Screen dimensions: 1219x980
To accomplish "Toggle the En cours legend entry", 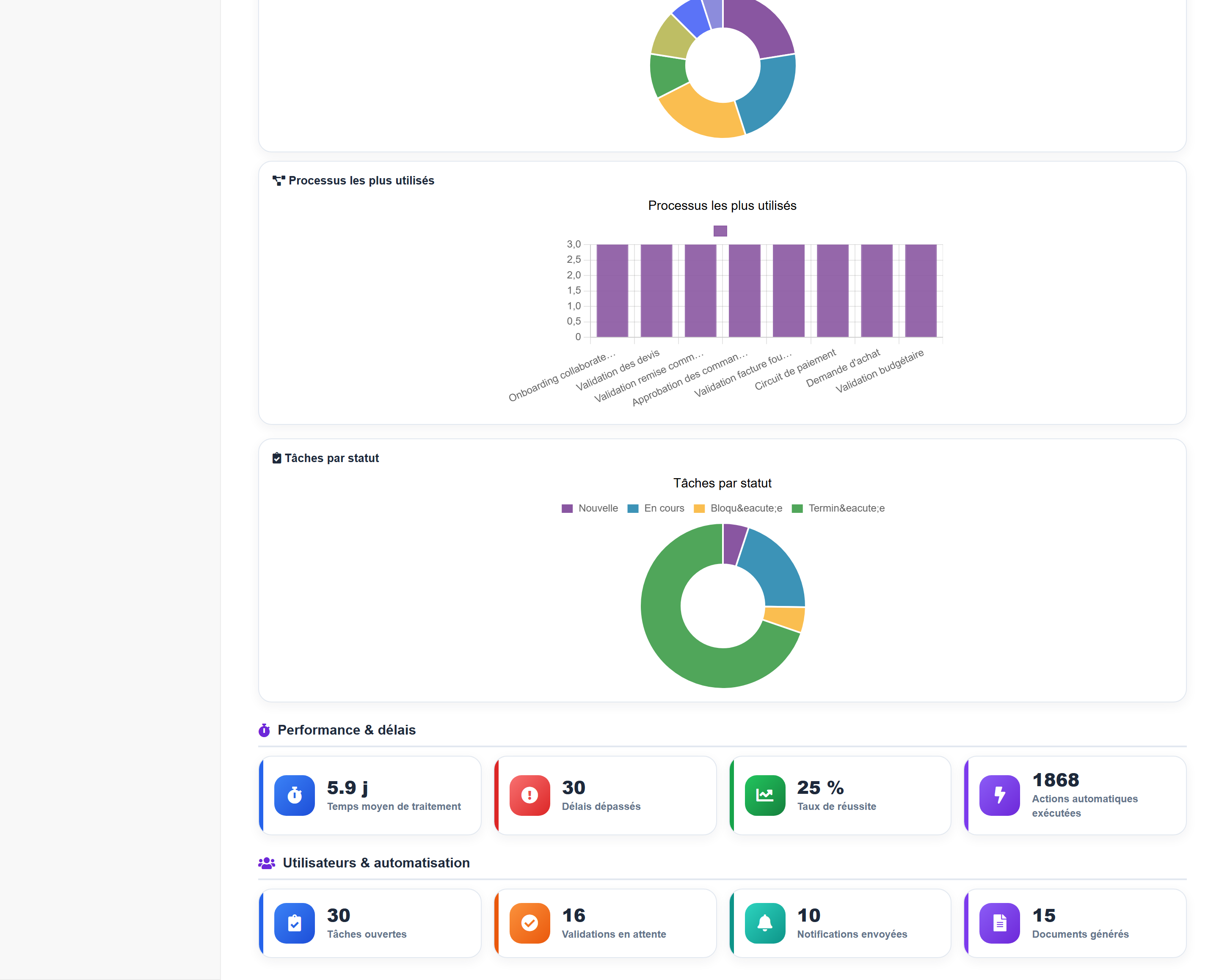I will pos(656,508).
